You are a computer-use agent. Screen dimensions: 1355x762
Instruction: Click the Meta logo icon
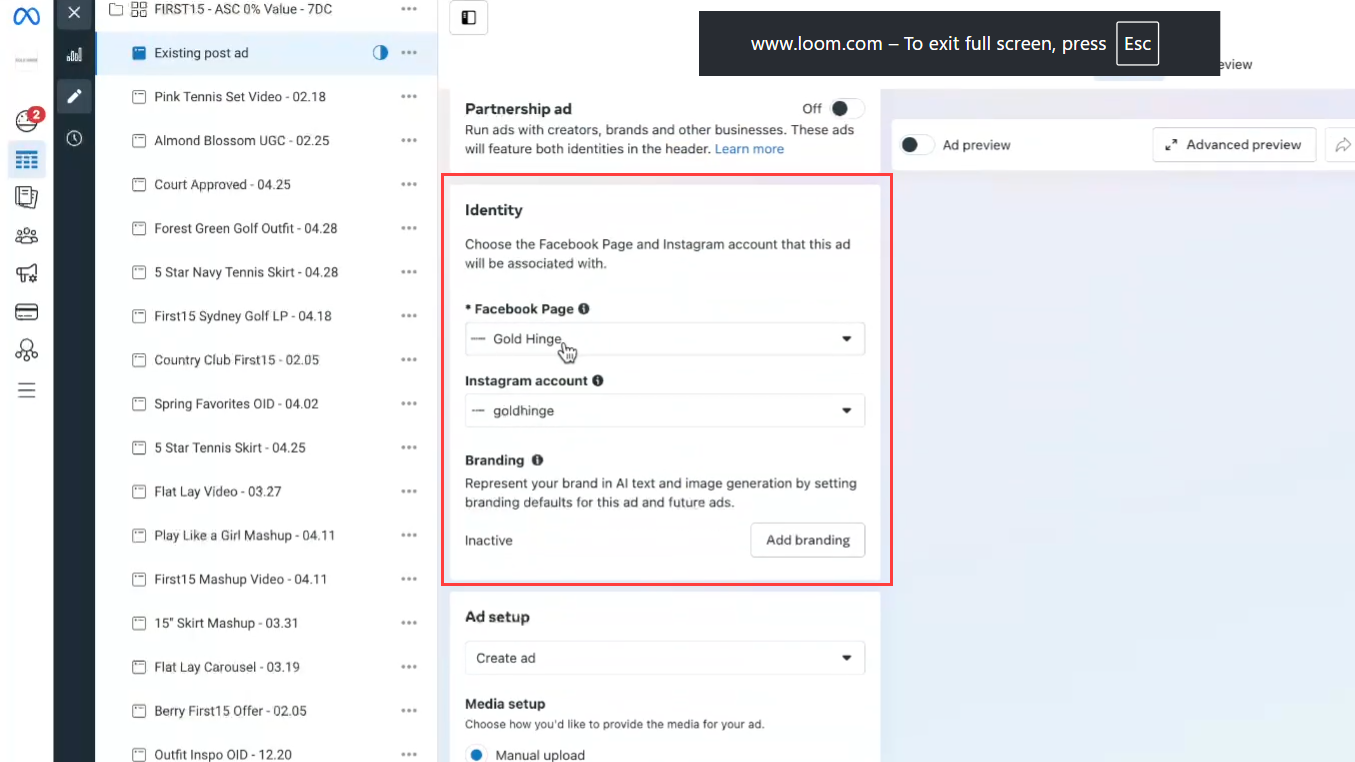coord(26,17)
